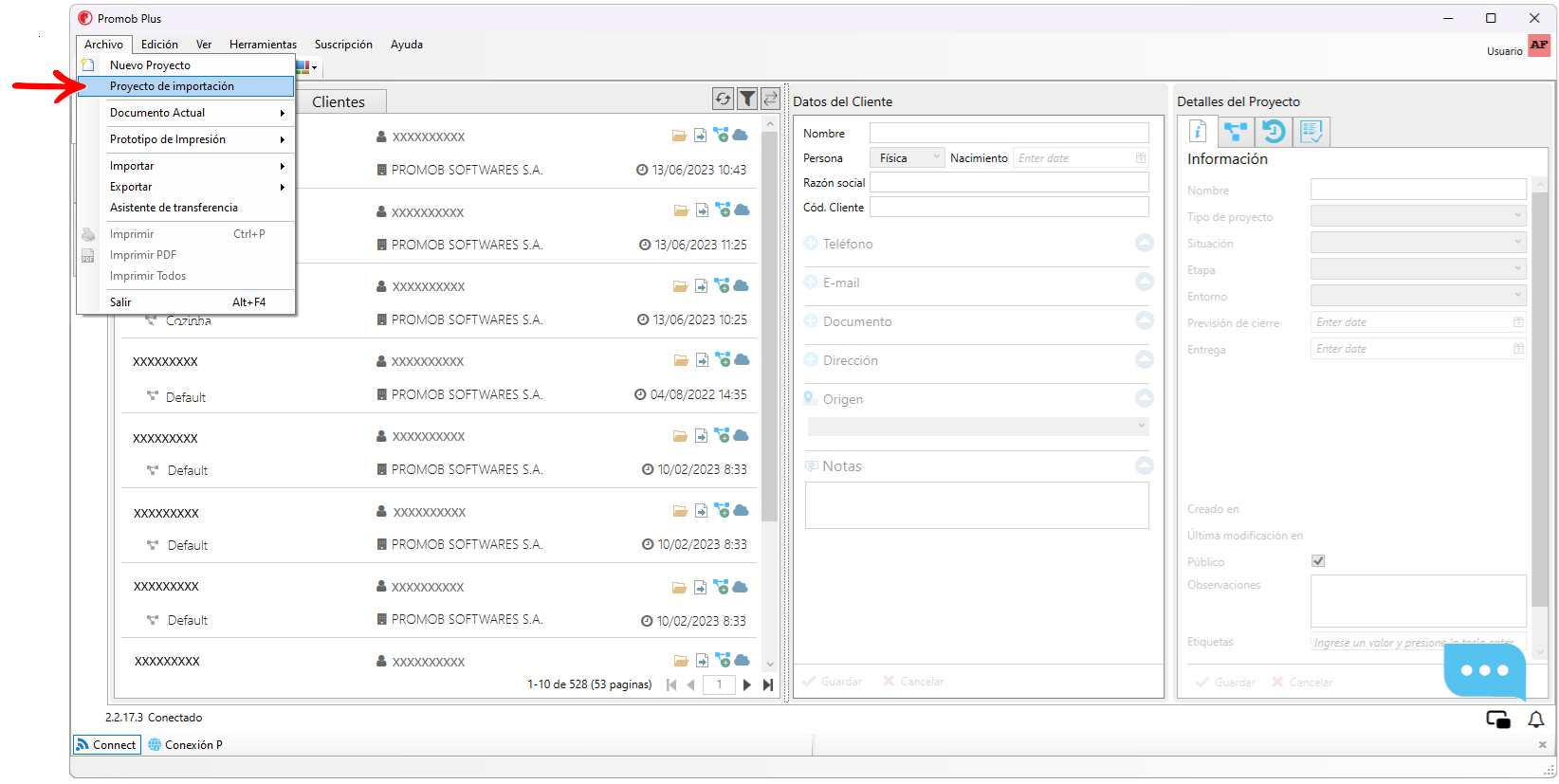This screenshot has height=784, width=1559.
Task: Open the environments tree tab in Detalles del Proyecto
Action: click(1236, 132)
